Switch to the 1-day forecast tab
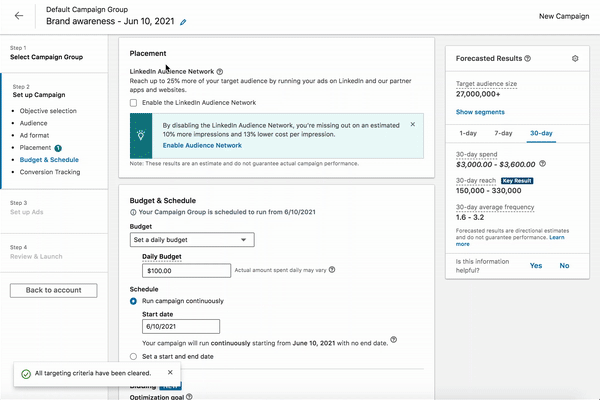The width and height of the screenshot is (600, 400). coord(468,133)
